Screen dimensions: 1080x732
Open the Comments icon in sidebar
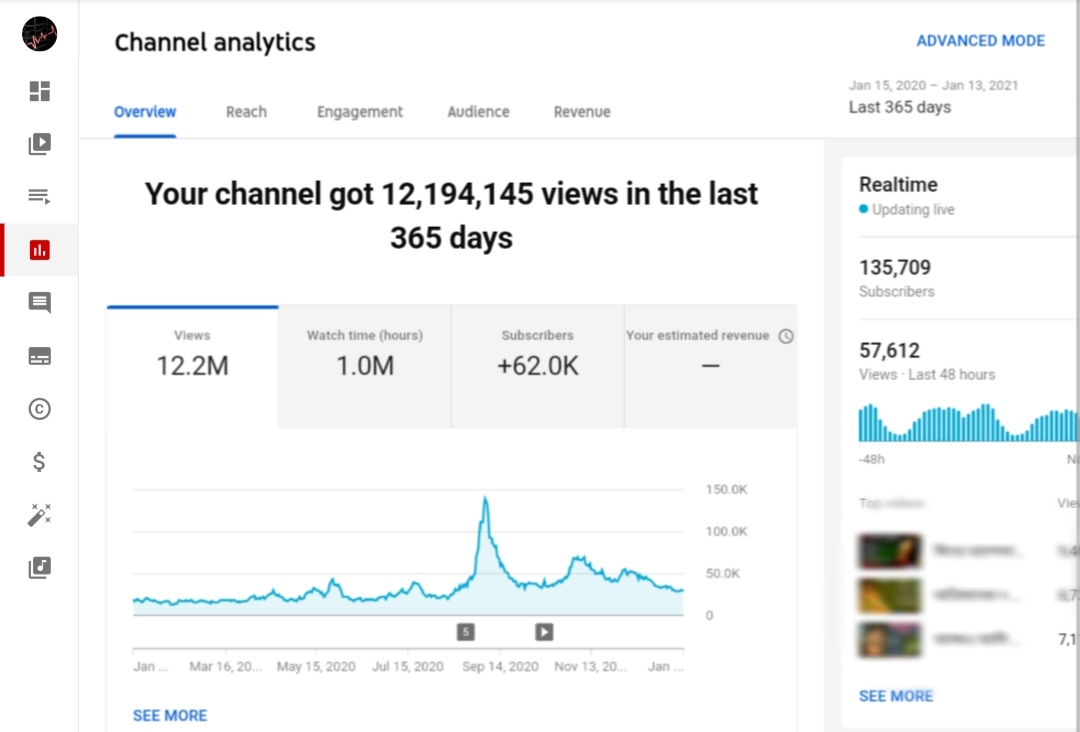pos(39,303)
